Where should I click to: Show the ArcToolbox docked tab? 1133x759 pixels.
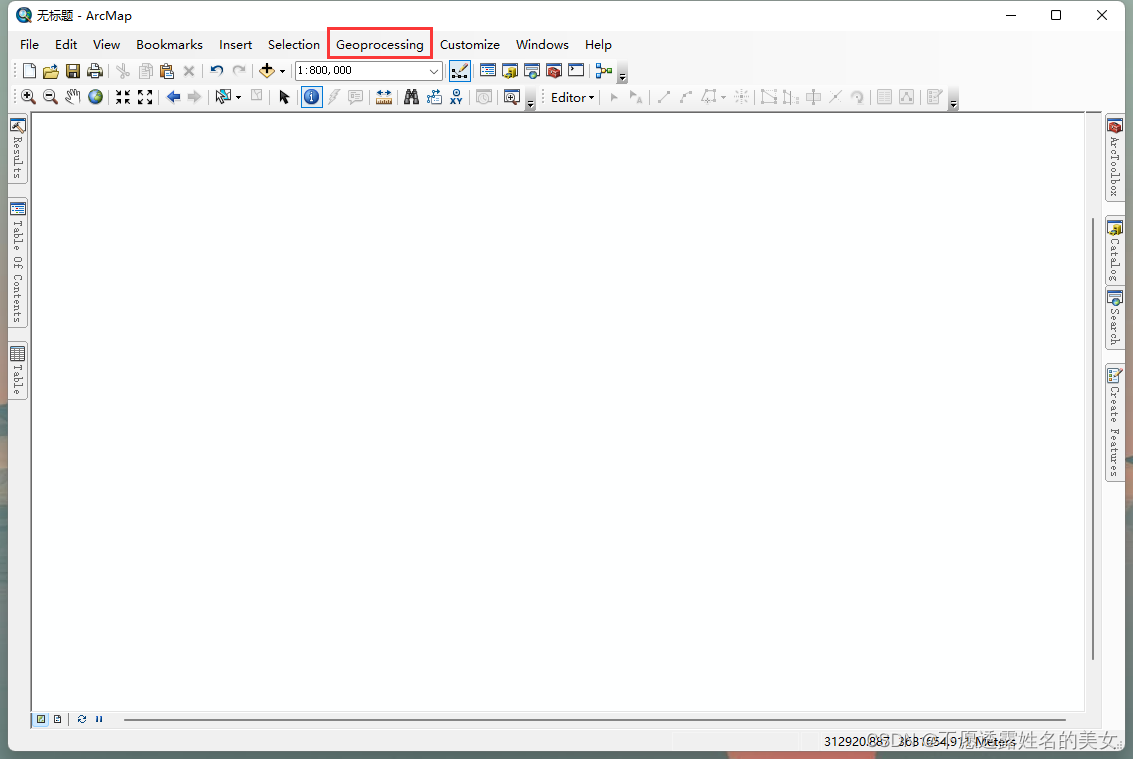click(x=1115, y=158)
